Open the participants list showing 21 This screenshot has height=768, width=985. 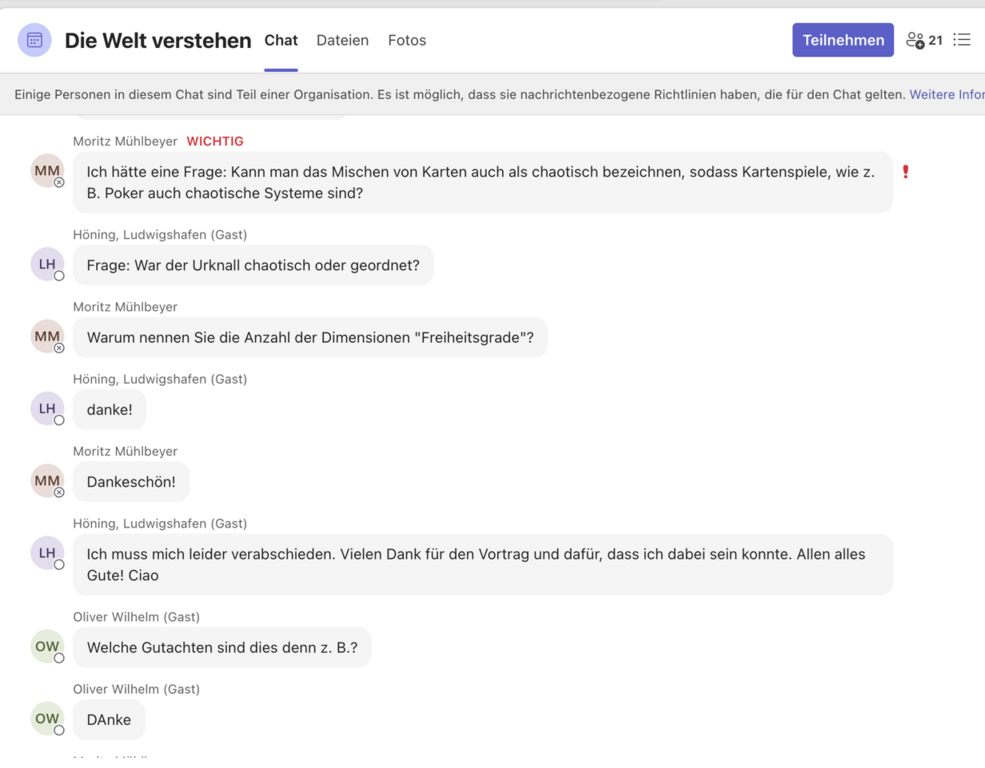point(924,40)
